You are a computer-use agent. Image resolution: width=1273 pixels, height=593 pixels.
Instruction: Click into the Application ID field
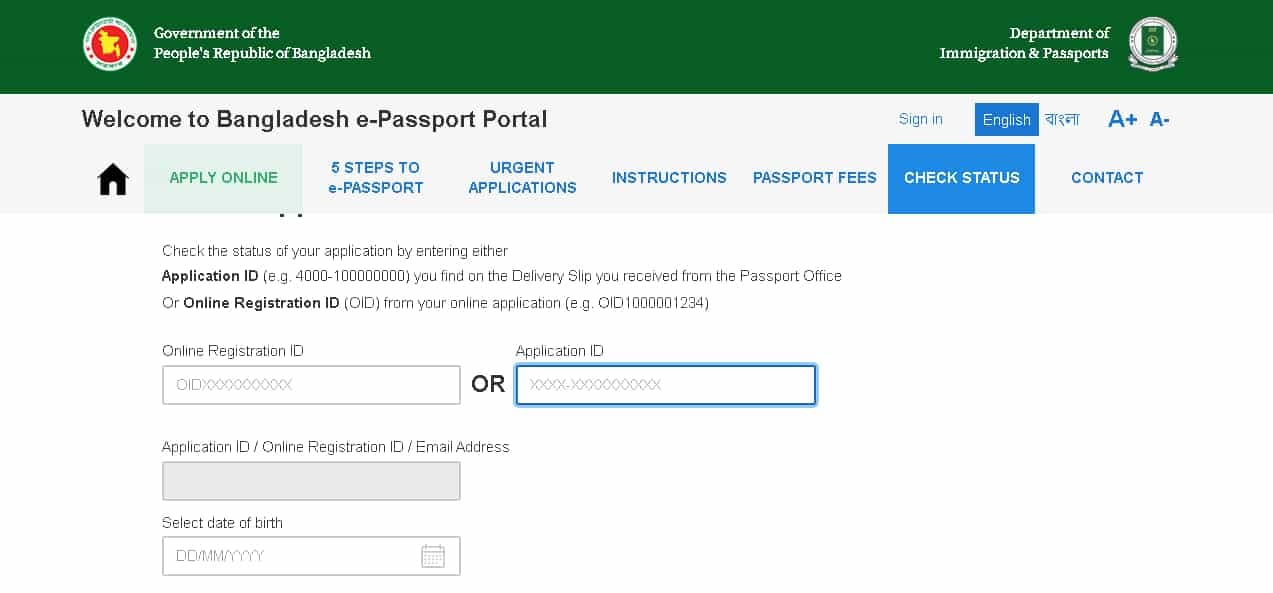pyautogui.click(x=666, y=385)
